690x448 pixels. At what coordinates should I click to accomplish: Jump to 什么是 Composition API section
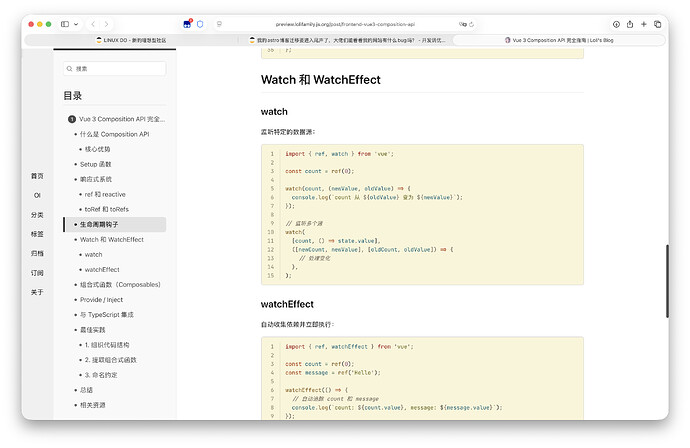[x=114, y=134]
